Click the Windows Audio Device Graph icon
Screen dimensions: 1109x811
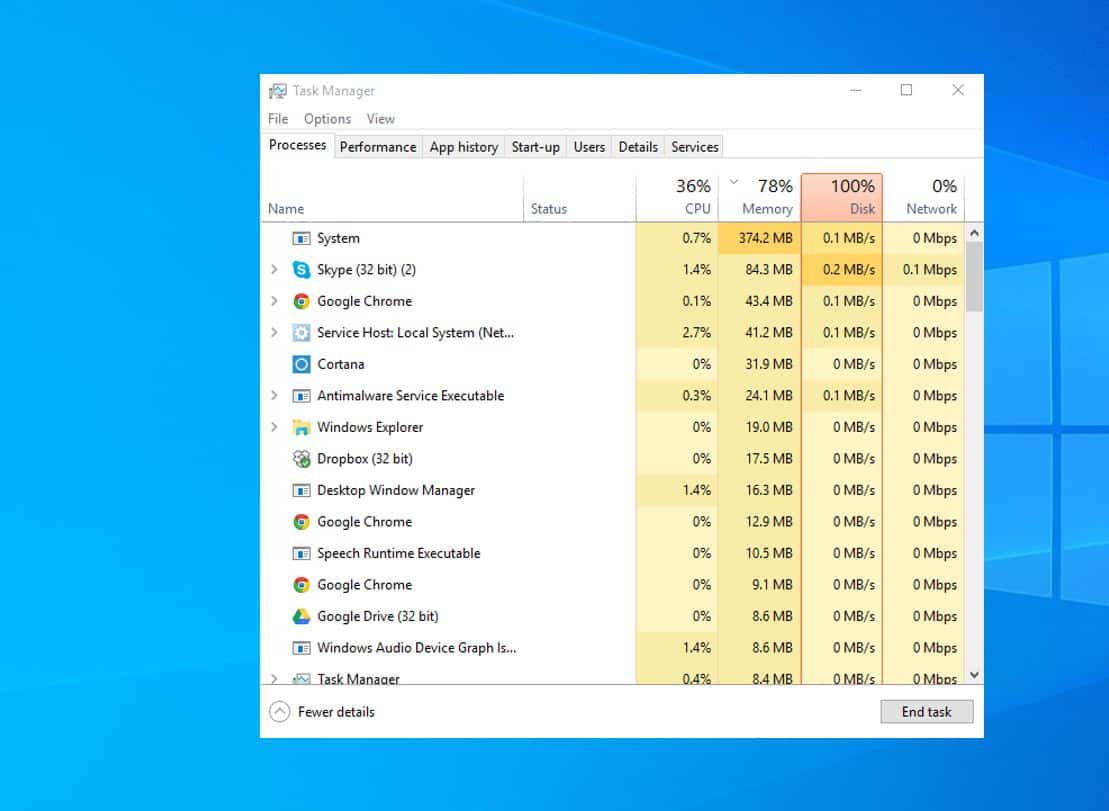[x=301, y=648]
